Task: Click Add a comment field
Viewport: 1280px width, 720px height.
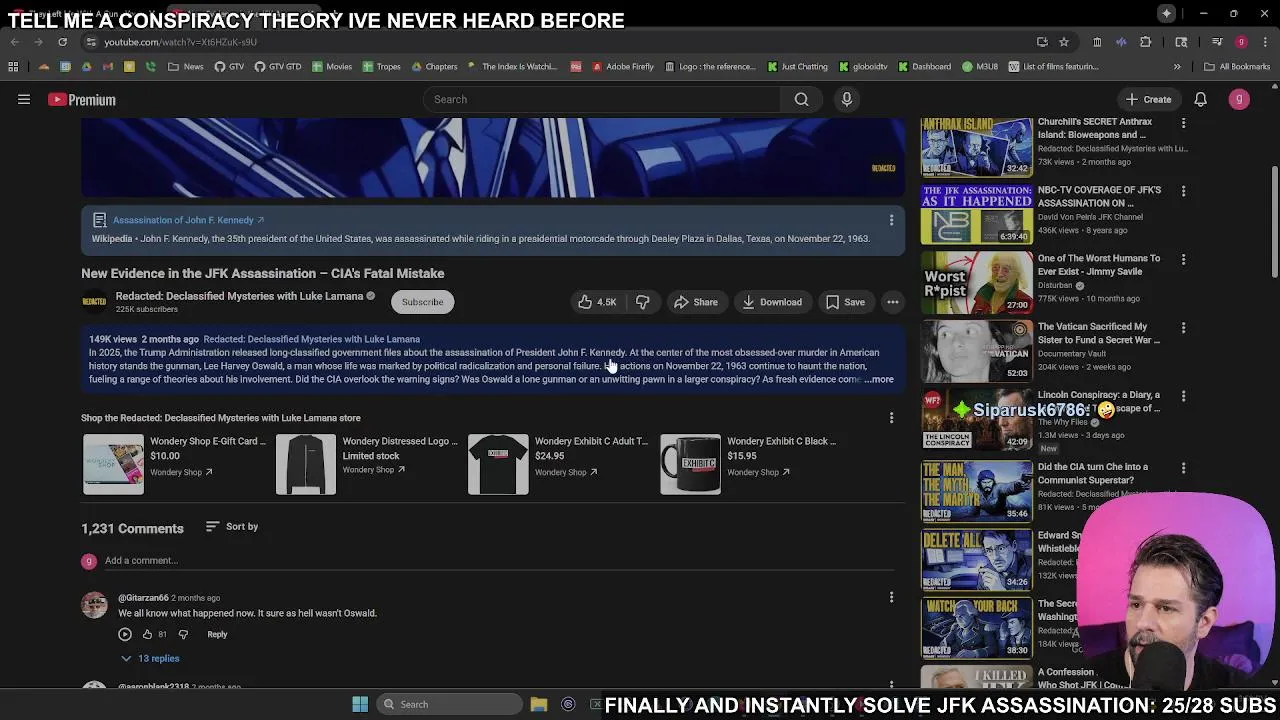Action: click(499, 561)
